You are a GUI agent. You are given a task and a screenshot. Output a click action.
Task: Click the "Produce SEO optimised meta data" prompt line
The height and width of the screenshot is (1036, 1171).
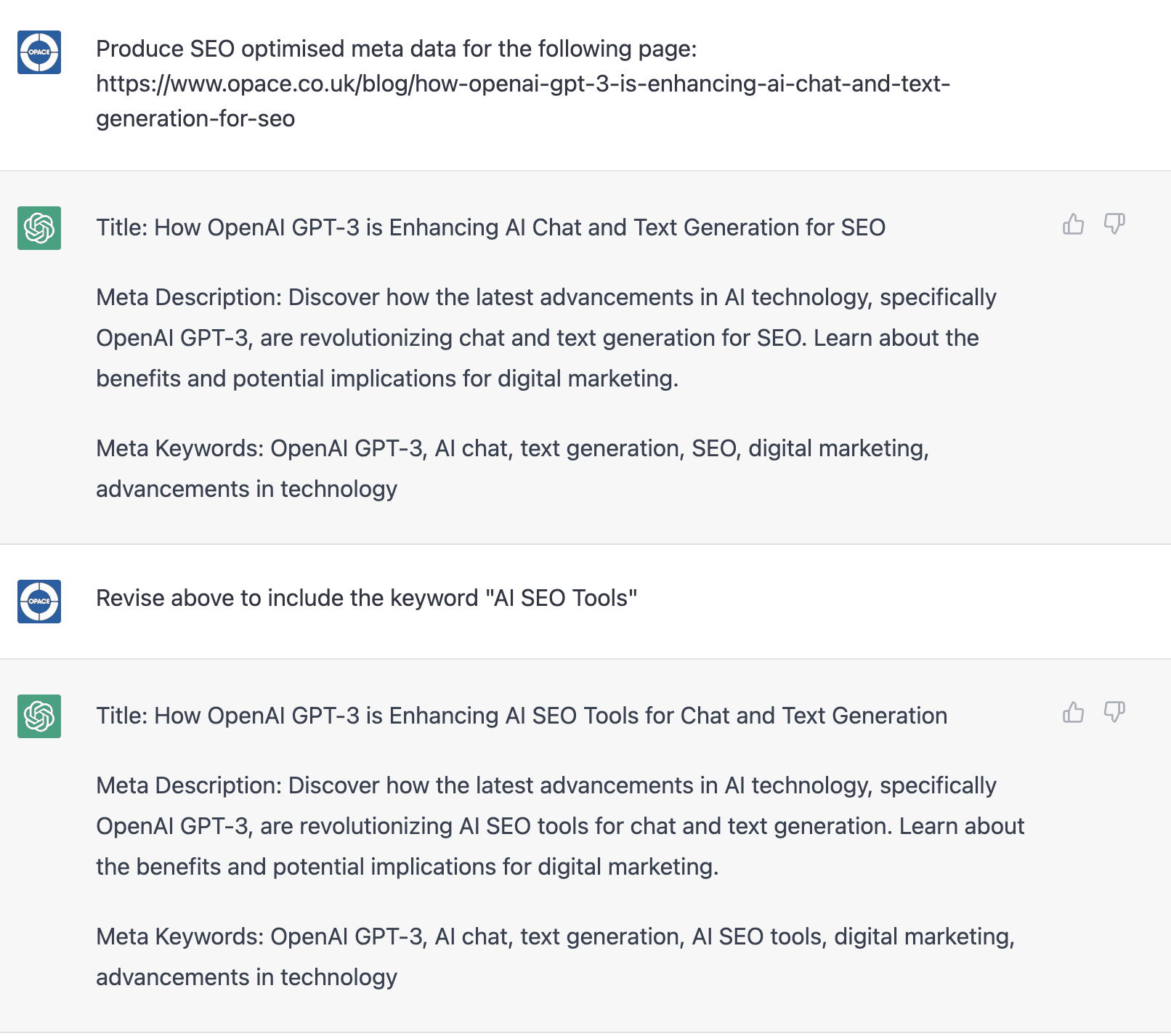[x=396, y=49]
